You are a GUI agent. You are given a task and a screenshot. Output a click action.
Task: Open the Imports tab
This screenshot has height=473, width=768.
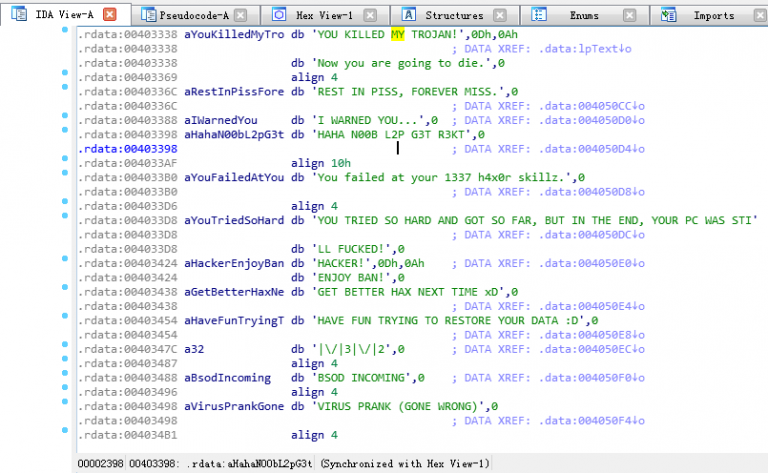(x=713, y=15)
